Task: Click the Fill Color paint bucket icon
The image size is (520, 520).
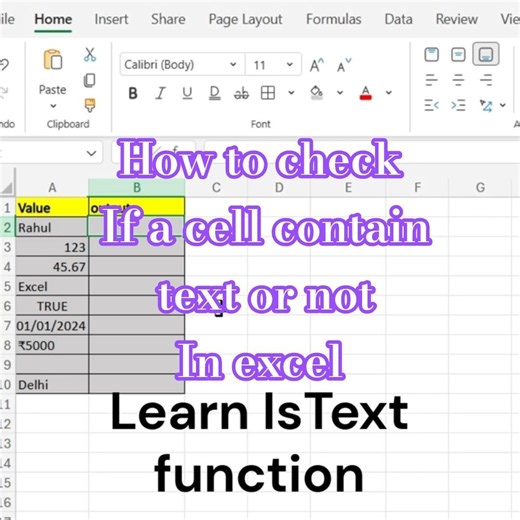Action: tap(316, 93)
